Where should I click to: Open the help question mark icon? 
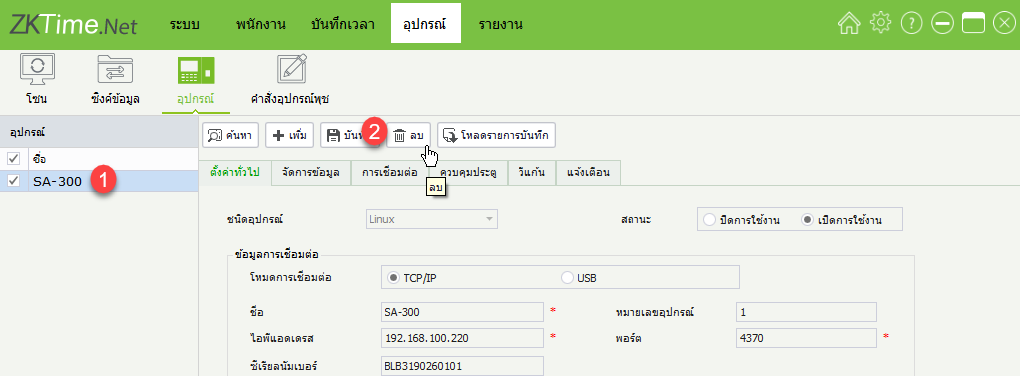(911, 24)
